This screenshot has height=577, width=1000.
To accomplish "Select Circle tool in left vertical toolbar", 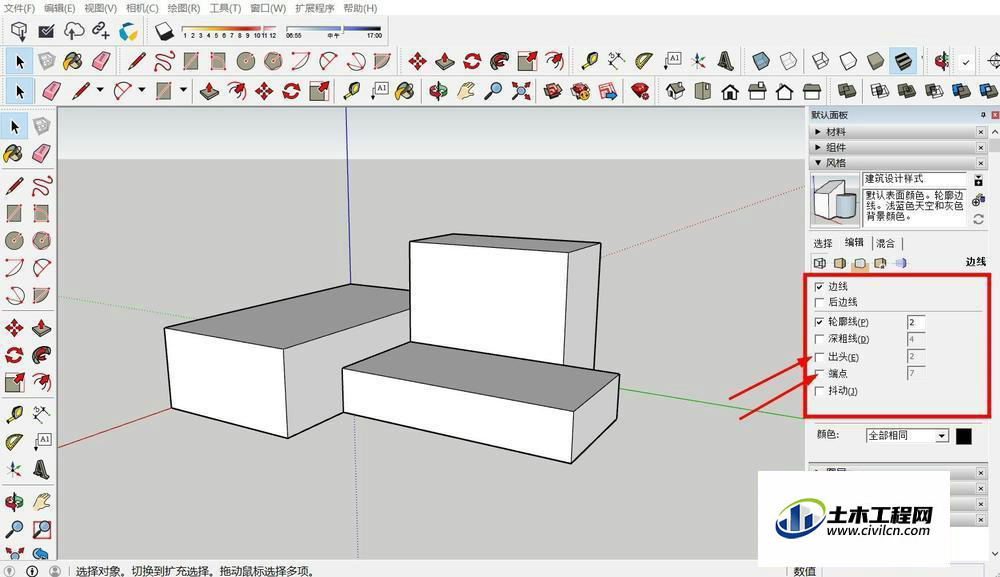I will click(x=13, y=240).
